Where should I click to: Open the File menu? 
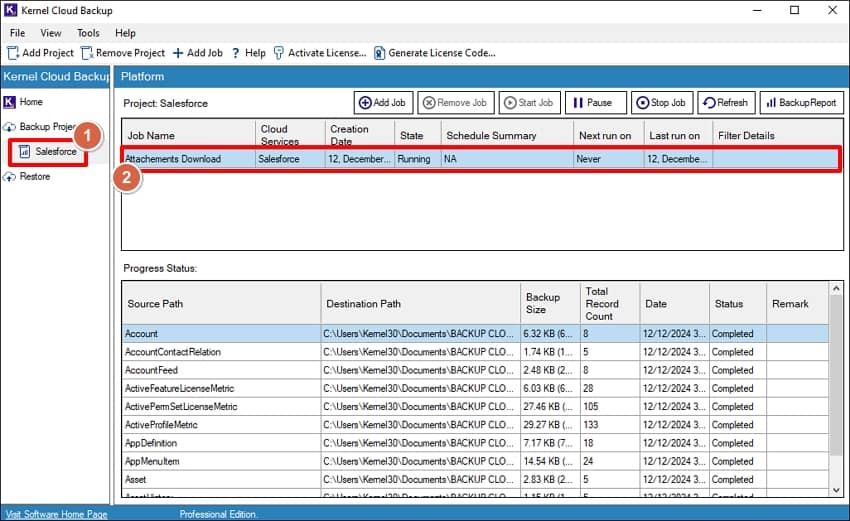pyautogui.click(x=17, y=33)
